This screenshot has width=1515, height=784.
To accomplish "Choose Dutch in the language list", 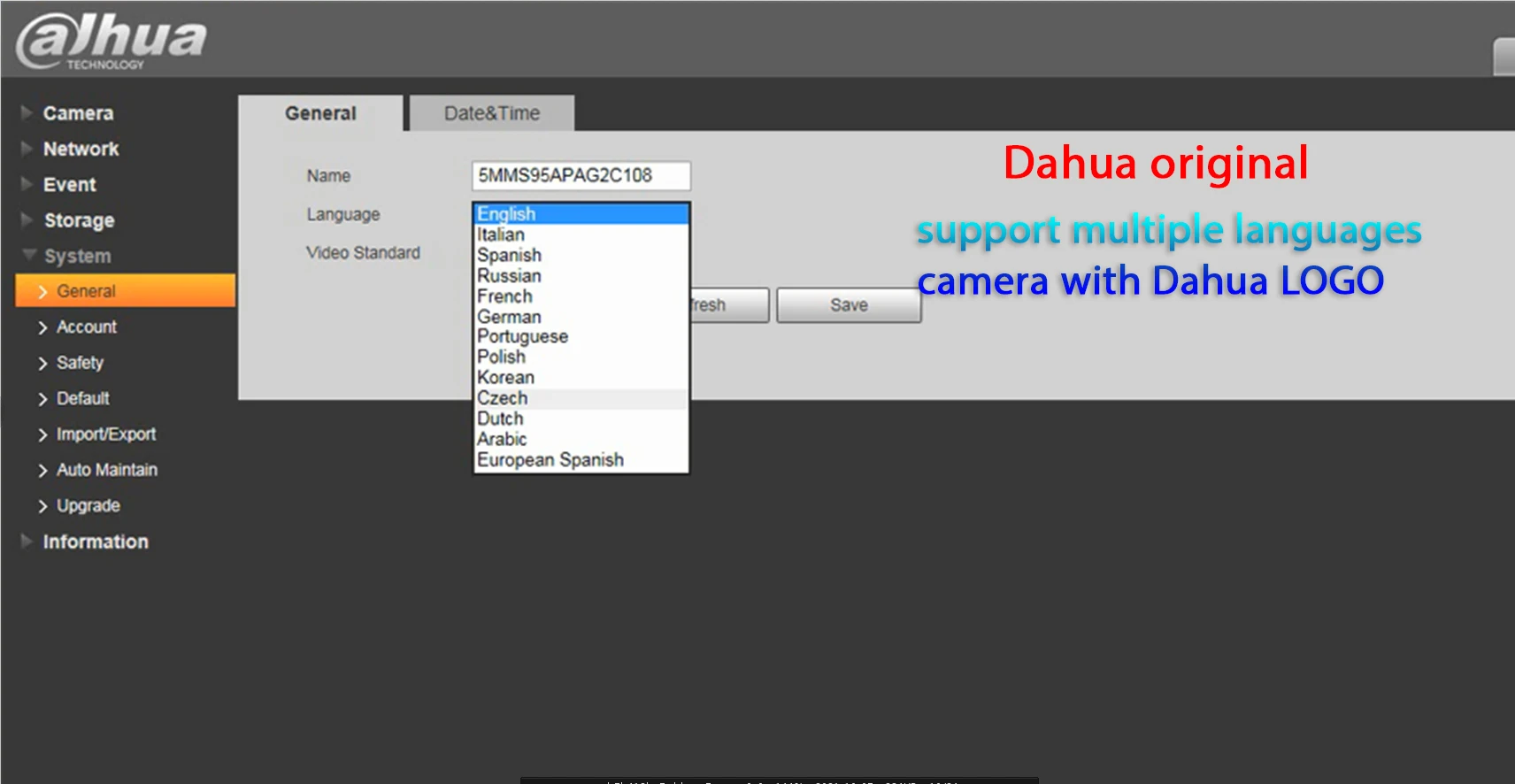I will (581, 419).
